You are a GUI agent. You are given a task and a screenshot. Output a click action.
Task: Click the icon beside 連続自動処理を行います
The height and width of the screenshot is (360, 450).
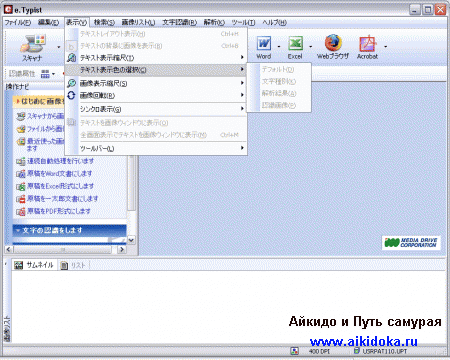[x=21, y=162]
